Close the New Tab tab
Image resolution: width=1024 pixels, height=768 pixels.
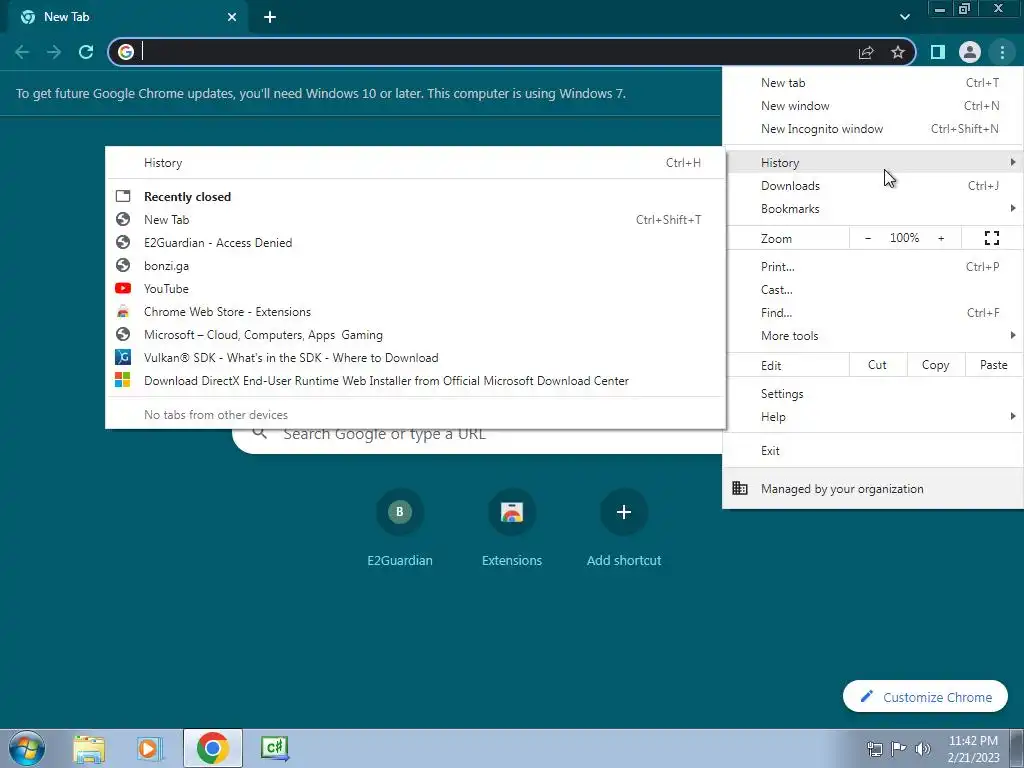232,17
